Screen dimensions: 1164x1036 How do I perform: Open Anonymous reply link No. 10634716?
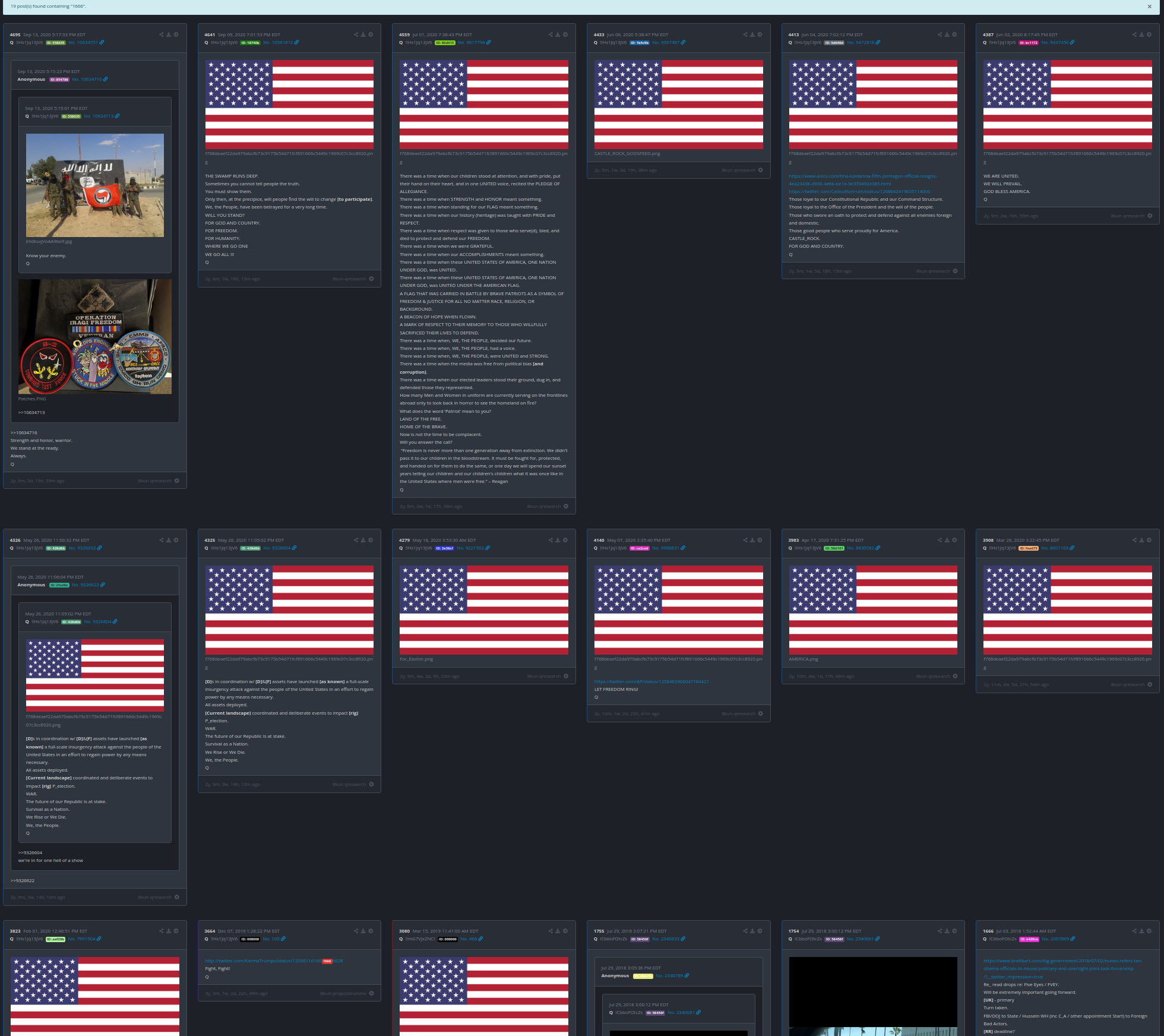coord(87,79)
